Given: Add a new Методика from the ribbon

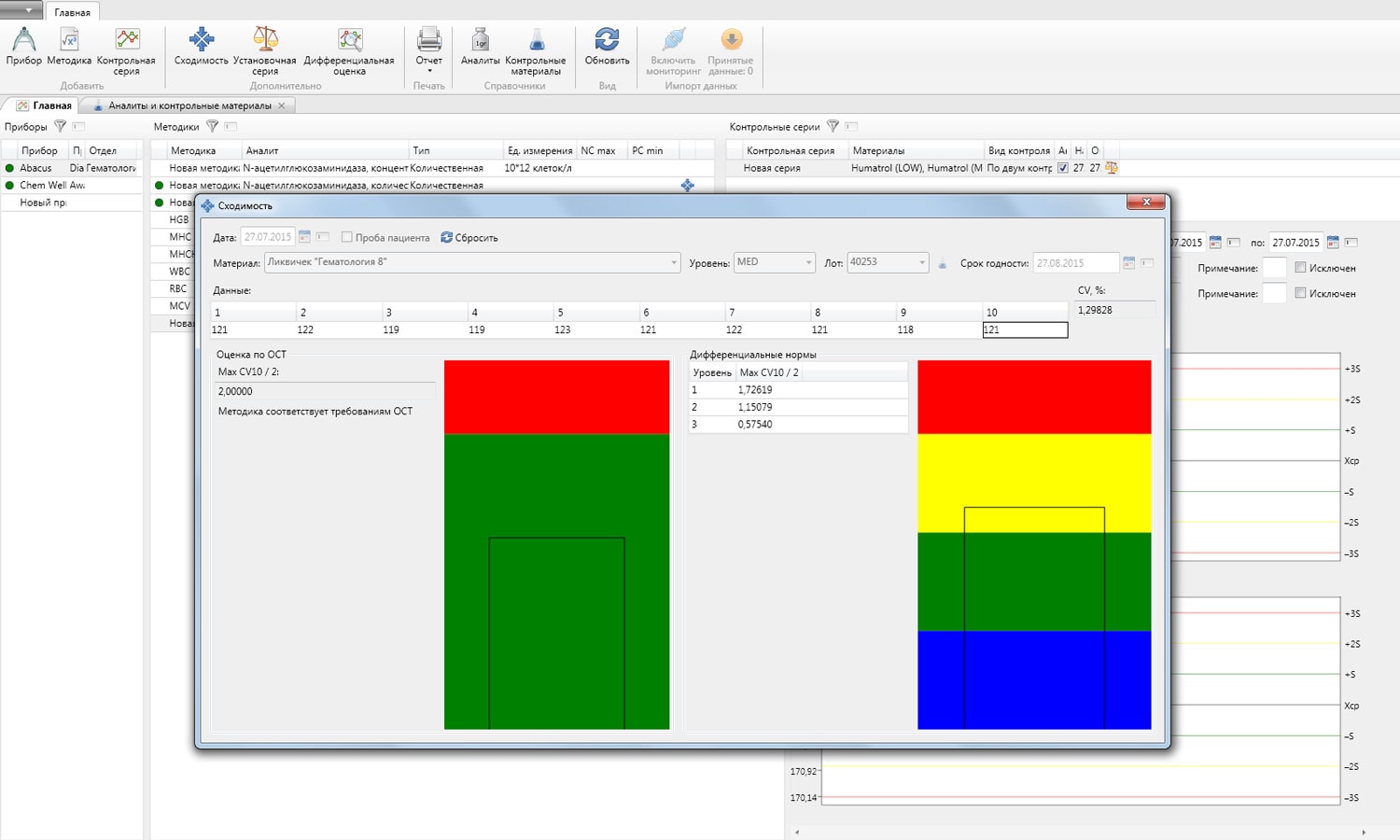Looking at the screenshot, I should [x=69, y=47].
